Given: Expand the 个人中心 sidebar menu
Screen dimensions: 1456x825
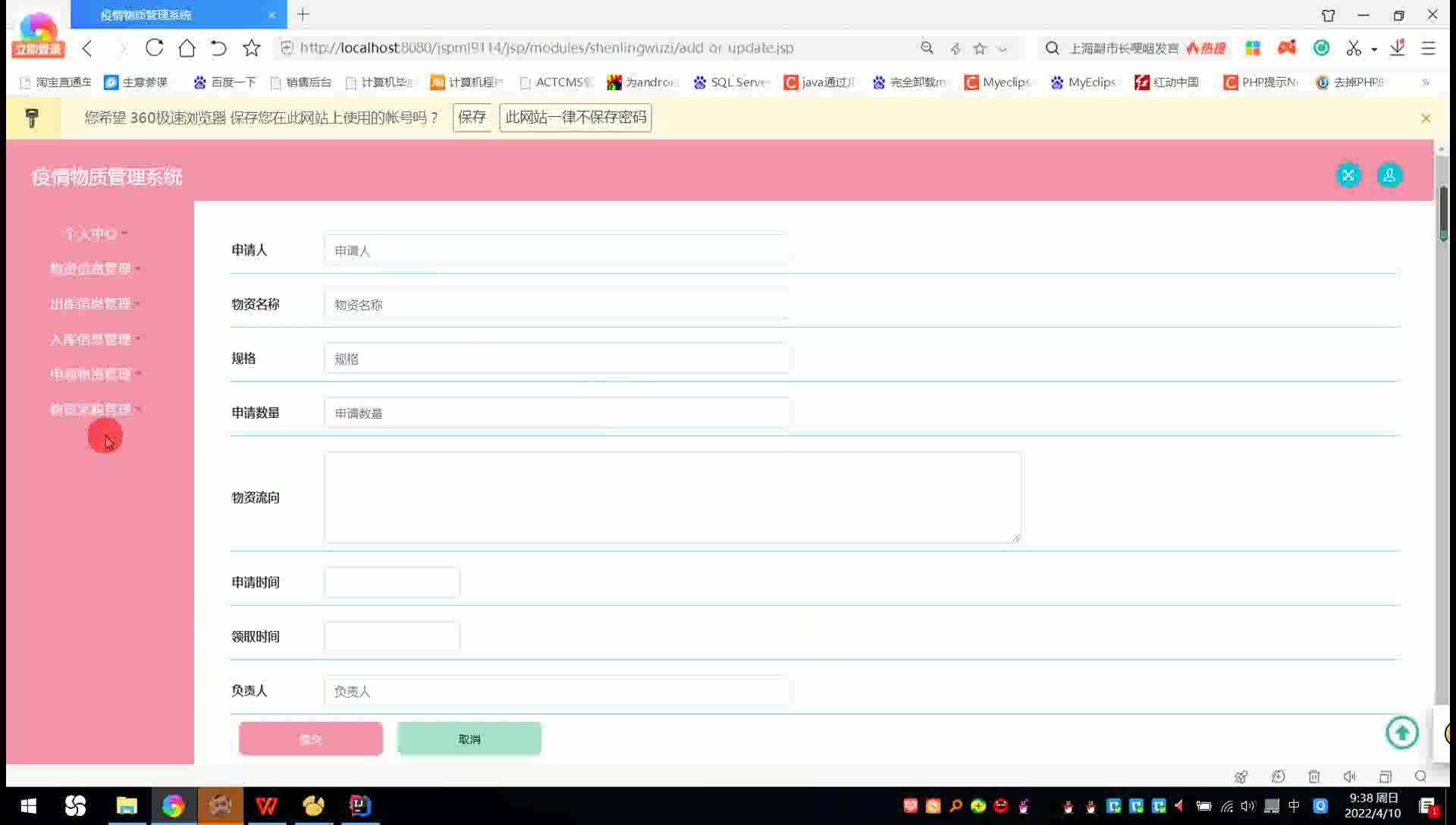Looking at the screenshot, I should pyautogui.click(x=93, y=234).
